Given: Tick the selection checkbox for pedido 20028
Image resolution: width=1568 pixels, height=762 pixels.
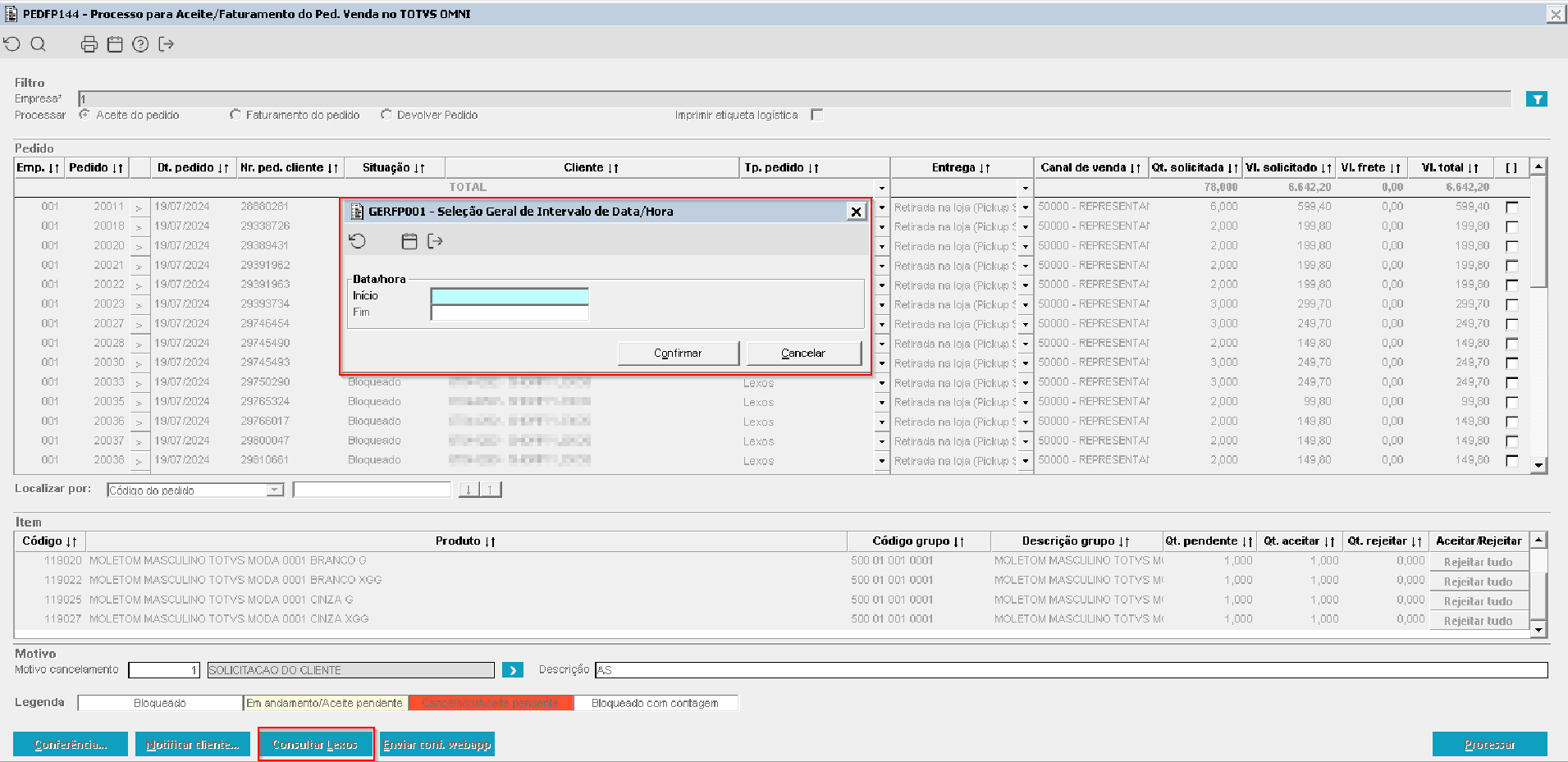Looking at the screenshot, I should pos(1511,344).
